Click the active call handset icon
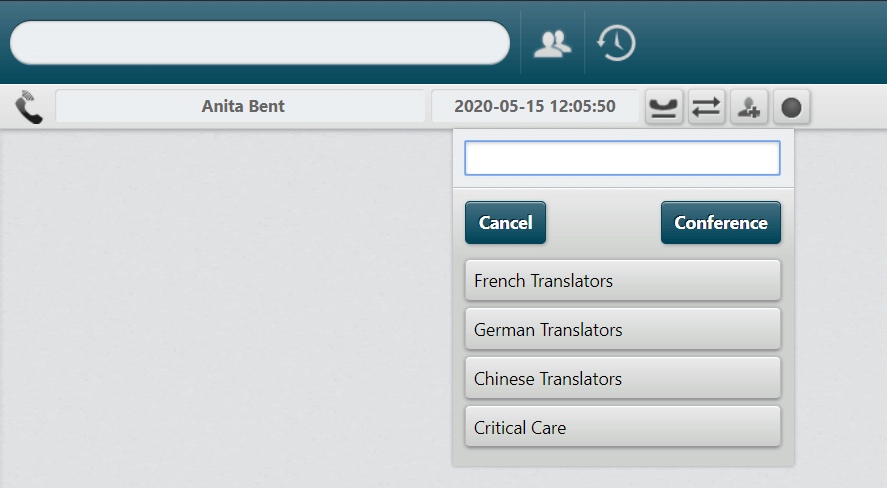This screenshot has width=887, height=488. click(x=28, y=106)
